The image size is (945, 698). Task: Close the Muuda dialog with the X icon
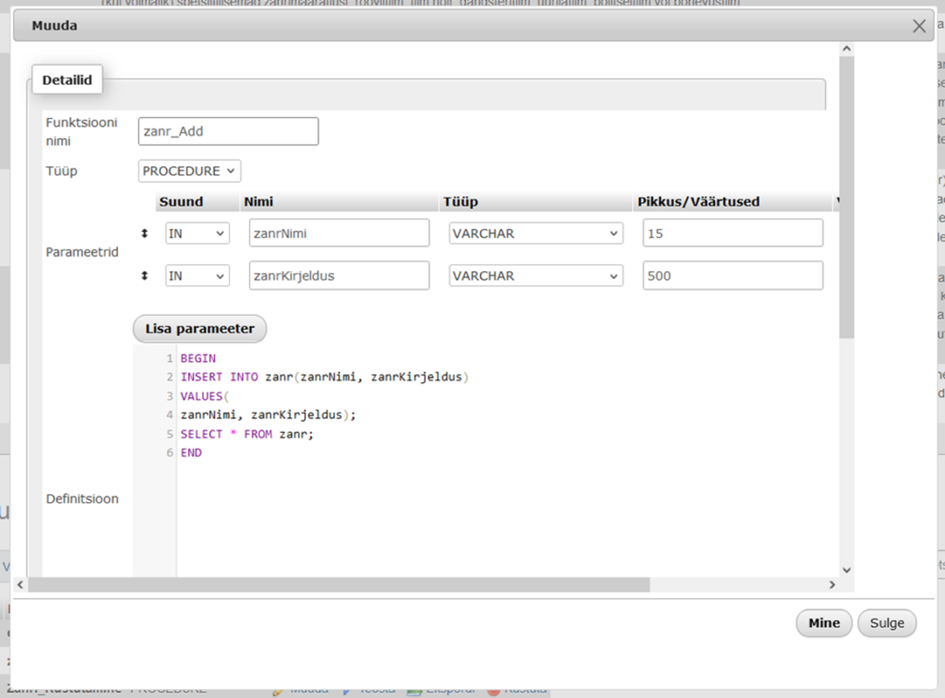click(919, 26)
